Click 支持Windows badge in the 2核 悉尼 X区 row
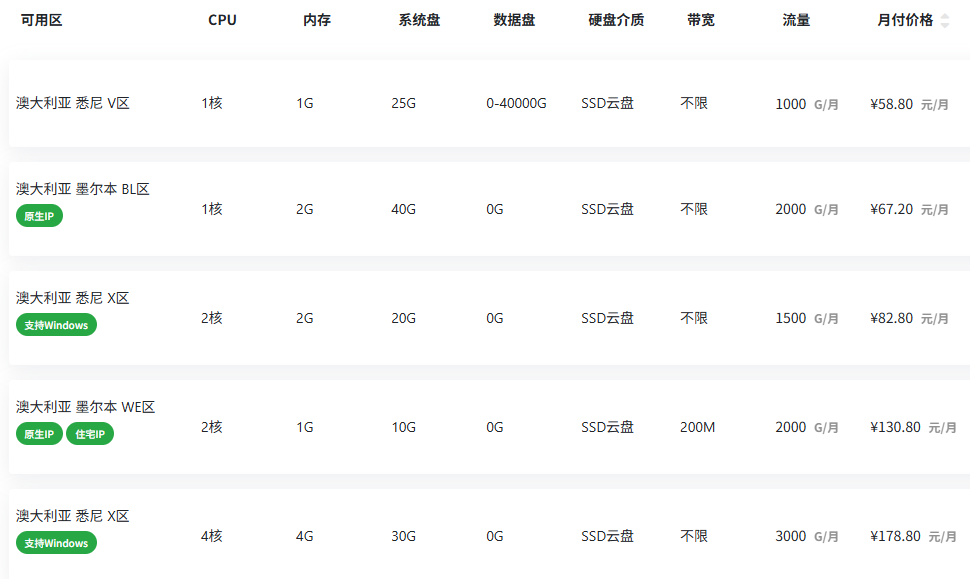The image size is (970, 579). tap(57, 325)
